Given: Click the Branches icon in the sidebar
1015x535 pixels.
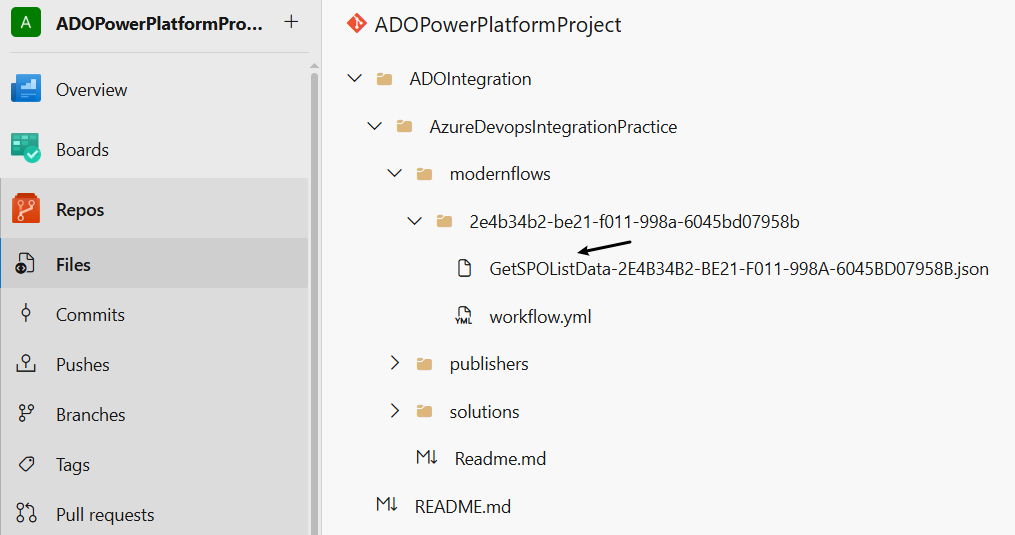Looking at the screenshot, I should 26,413.
